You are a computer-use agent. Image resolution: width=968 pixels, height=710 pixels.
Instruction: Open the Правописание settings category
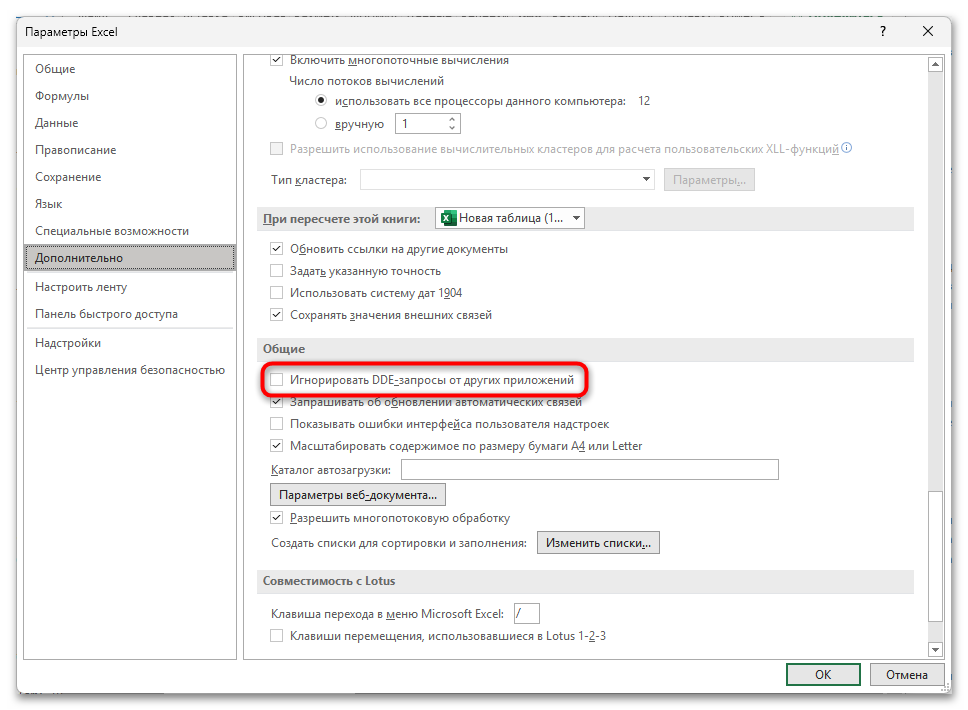pos(130,150)
